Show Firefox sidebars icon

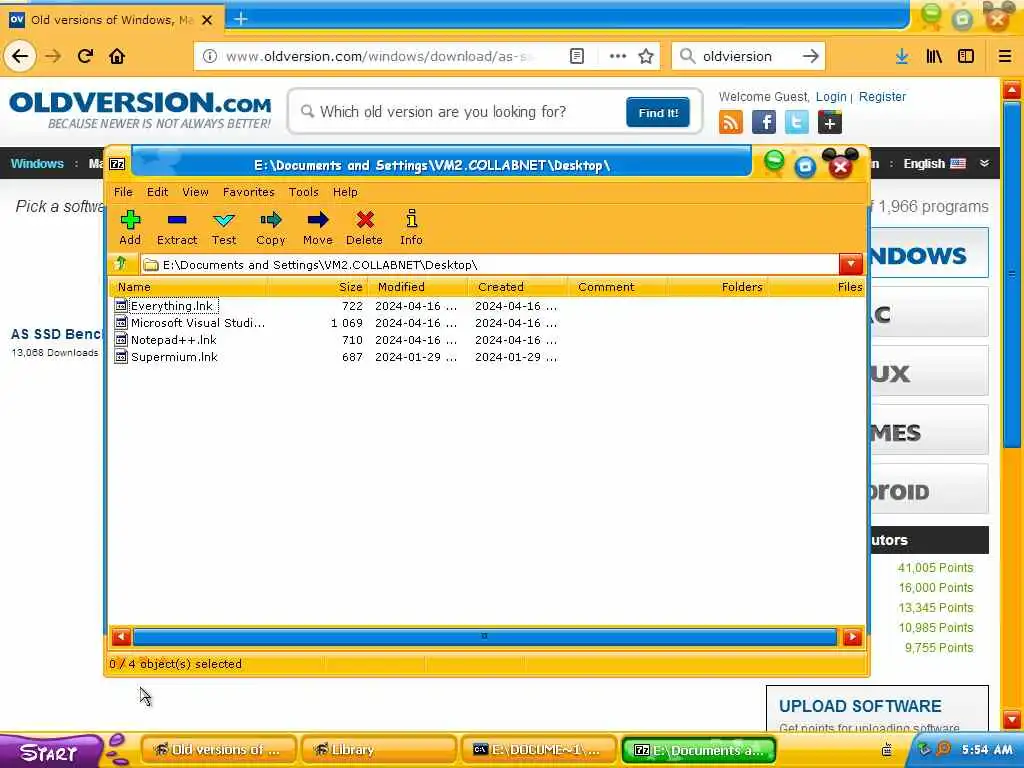[x=966, y=56]
